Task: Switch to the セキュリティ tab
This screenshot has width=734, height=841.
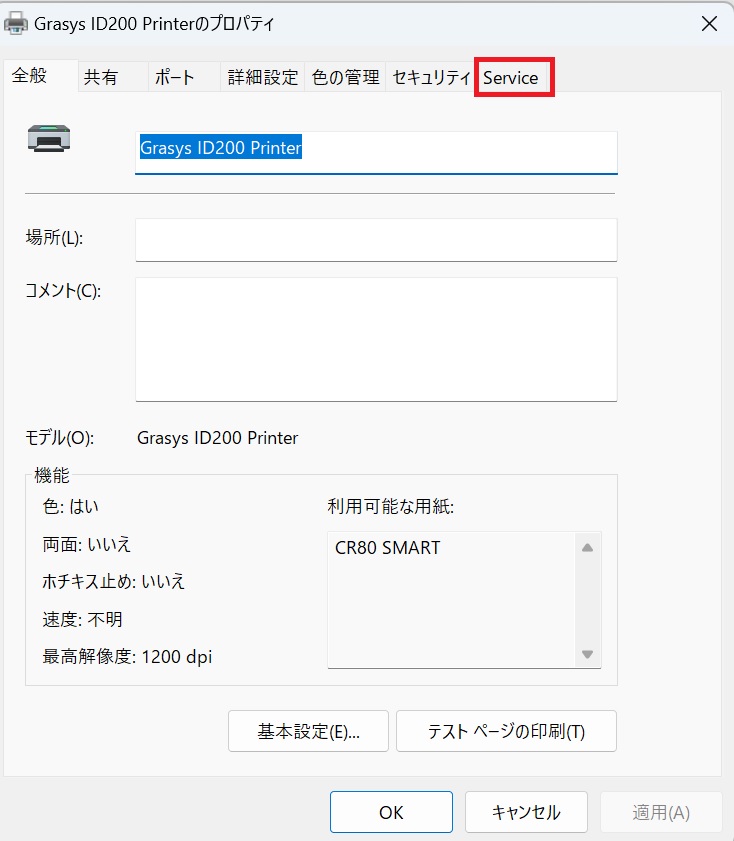Action: coord(431,77)
